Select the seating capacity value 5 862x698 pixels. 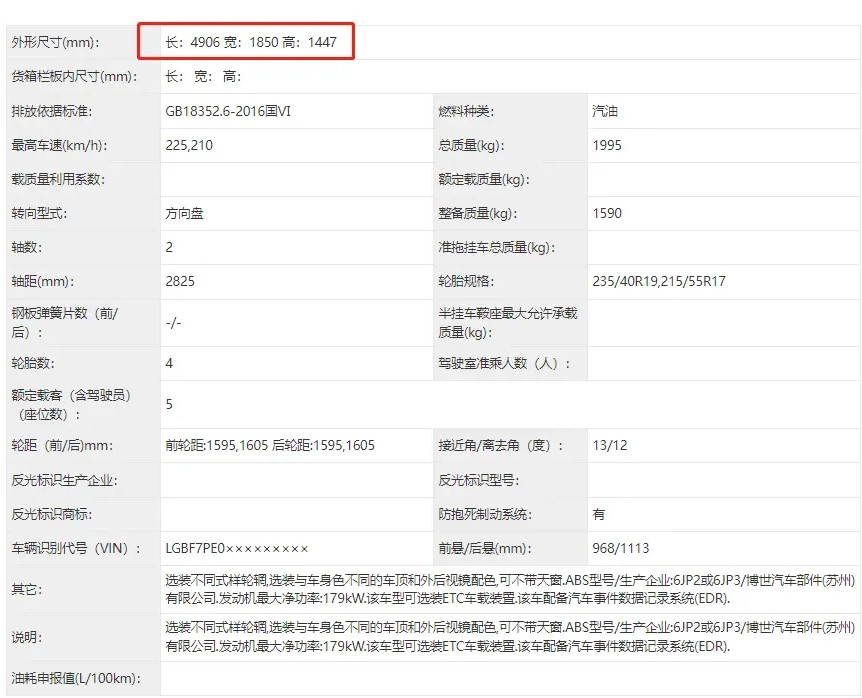169,404
